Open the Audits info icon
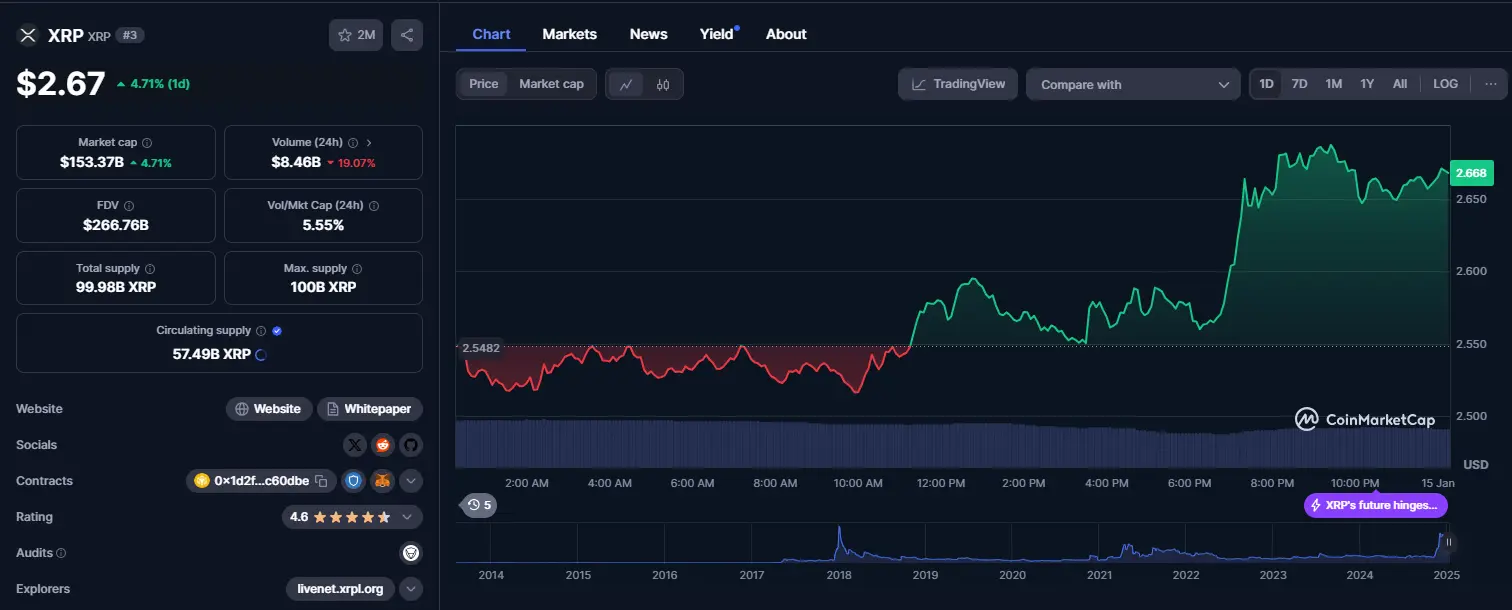The image size is (1512, 610). 61,553
